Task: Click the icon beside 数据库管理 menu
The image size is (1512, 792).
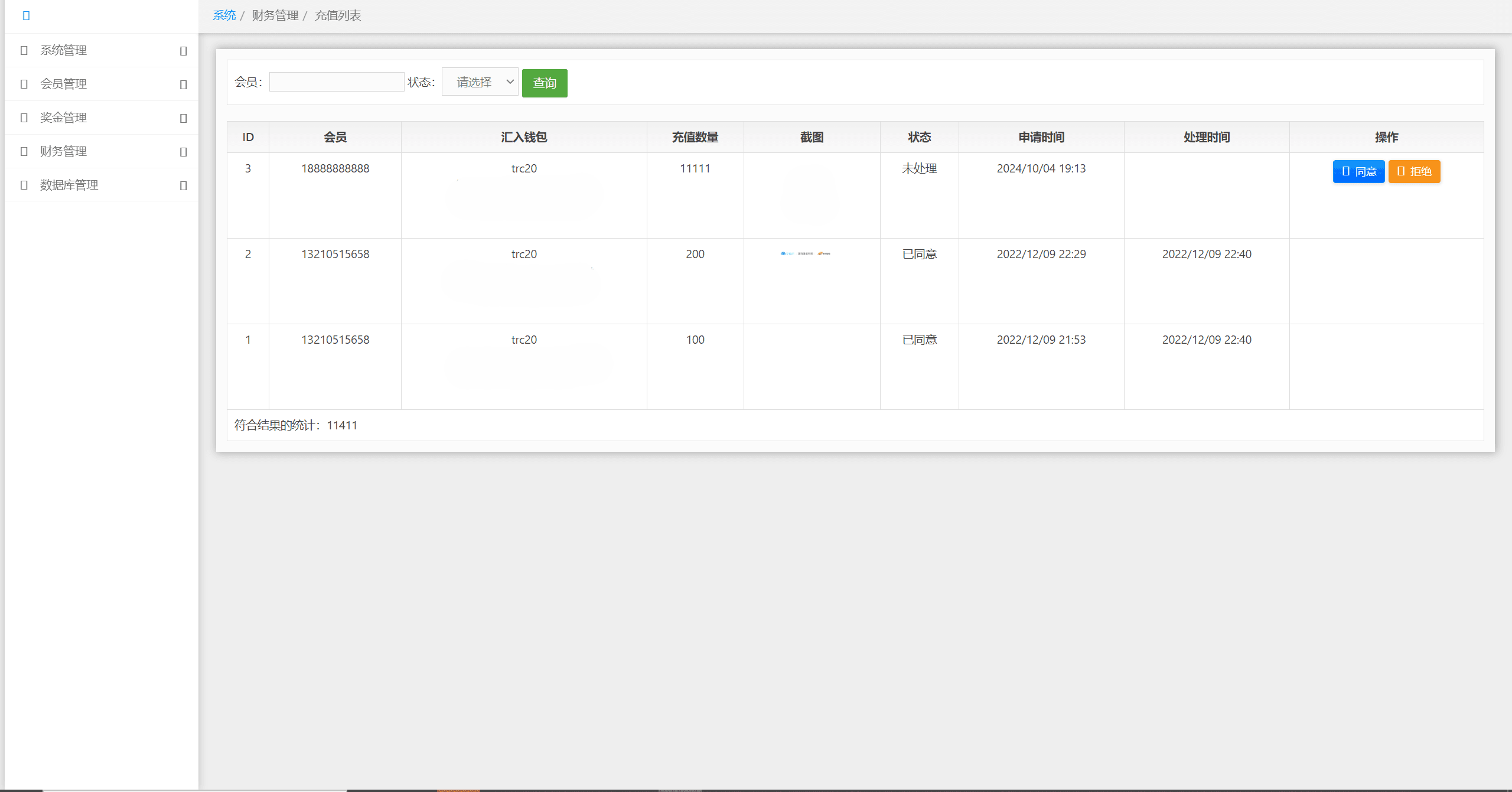Action: (x=24, y=185)
